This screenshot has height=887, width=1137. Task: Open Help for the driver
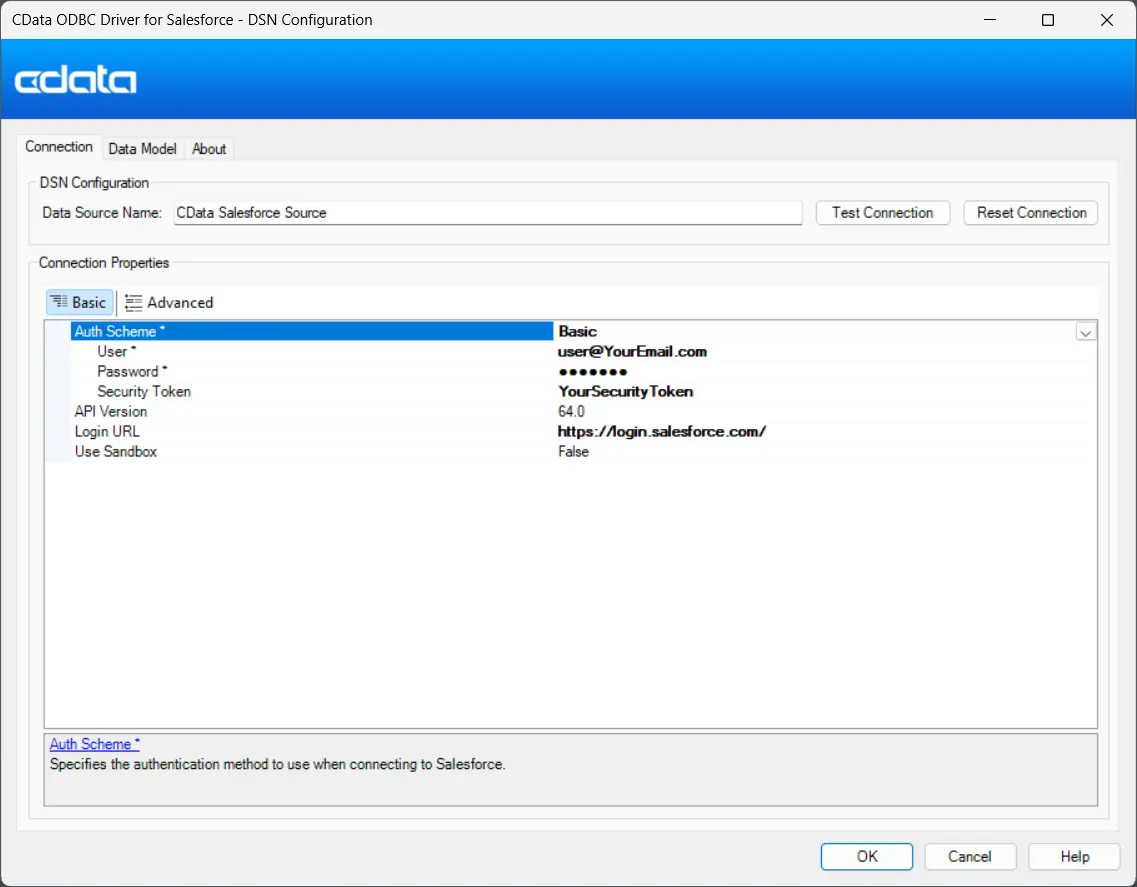[1074, 856]
